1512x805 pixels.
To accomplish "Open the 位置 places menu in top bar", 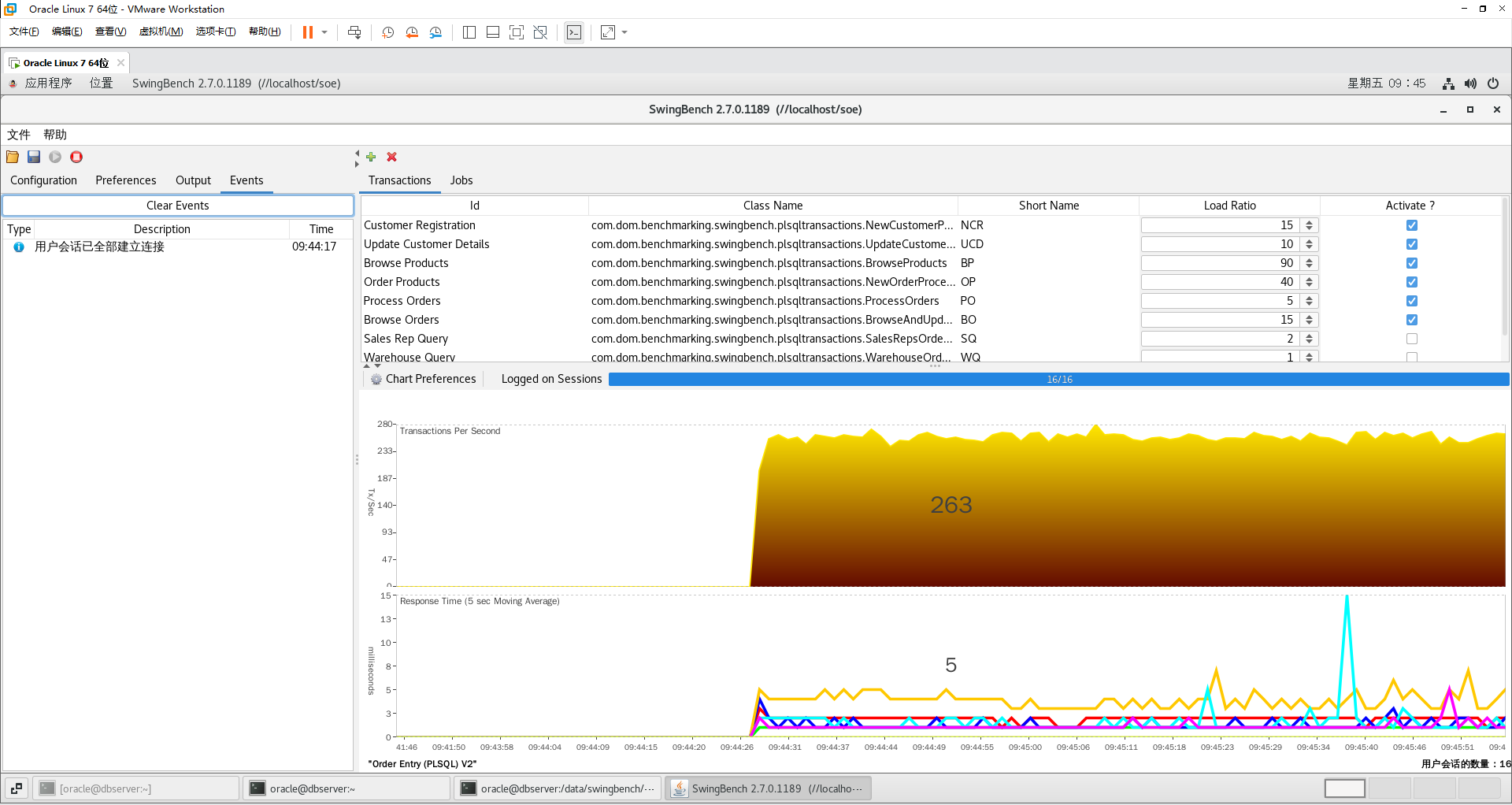I will click(x=101, y=83).
